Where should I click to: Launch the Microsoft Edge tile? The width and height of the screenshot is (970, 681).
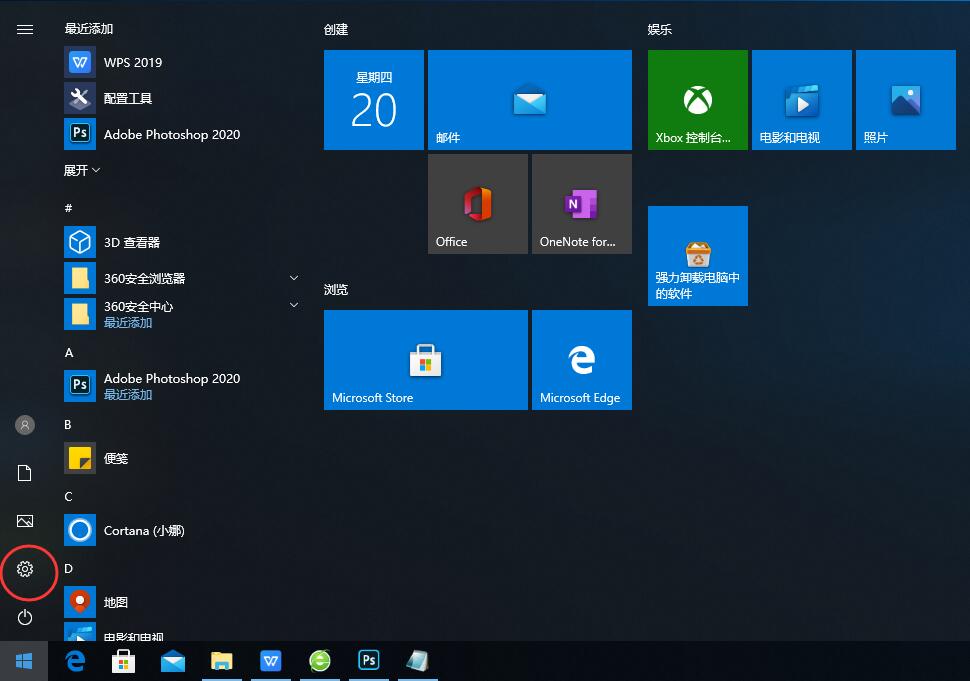(x=582, y=360)
